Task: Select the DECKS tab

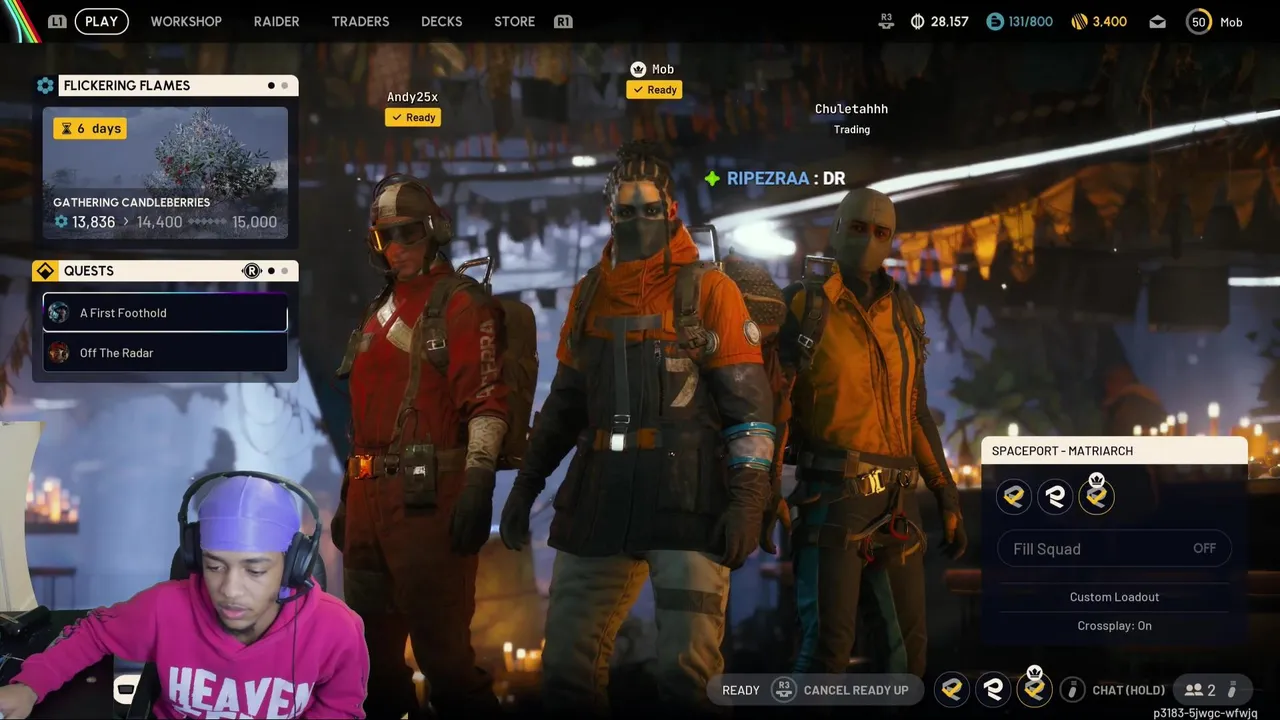Action: click(442, 21)
